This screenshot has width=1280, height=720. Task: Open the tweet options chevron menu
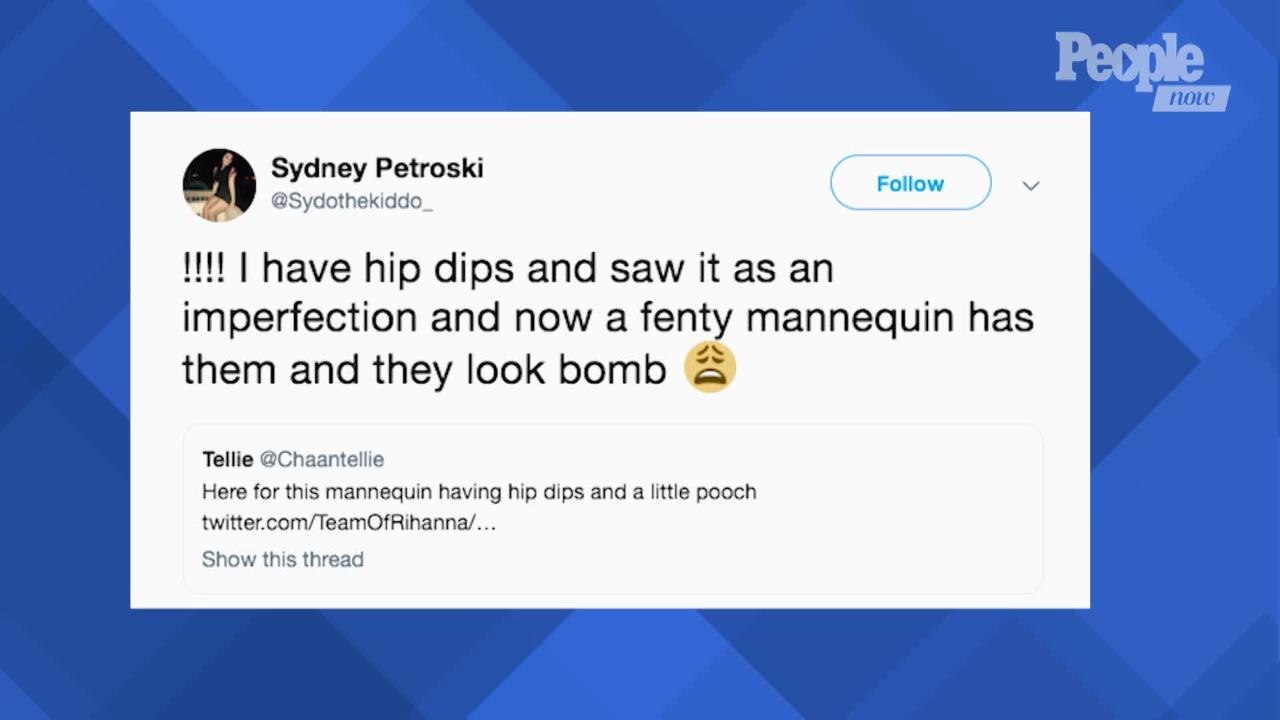(1031, 185)
